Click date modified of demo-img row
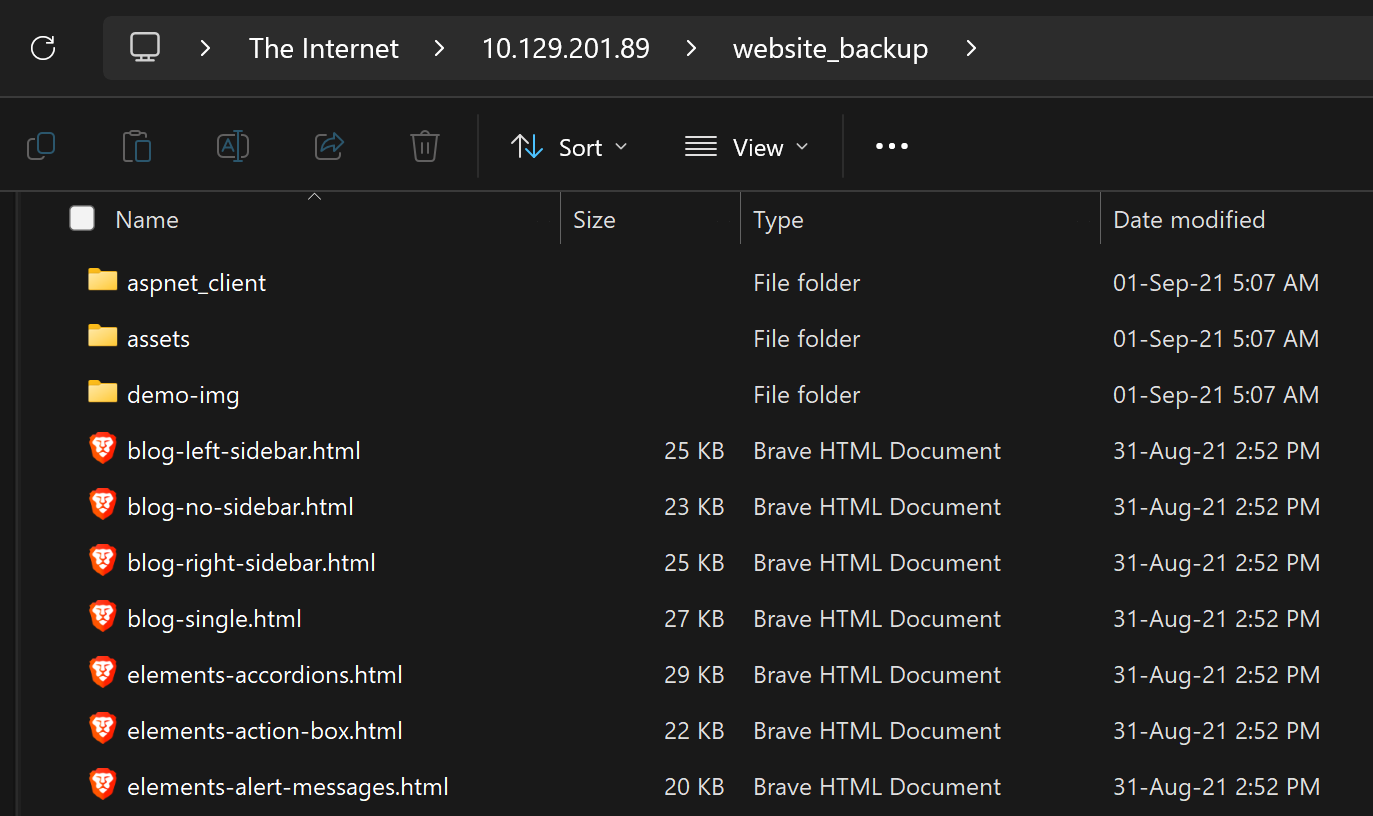 [1216, 395]
